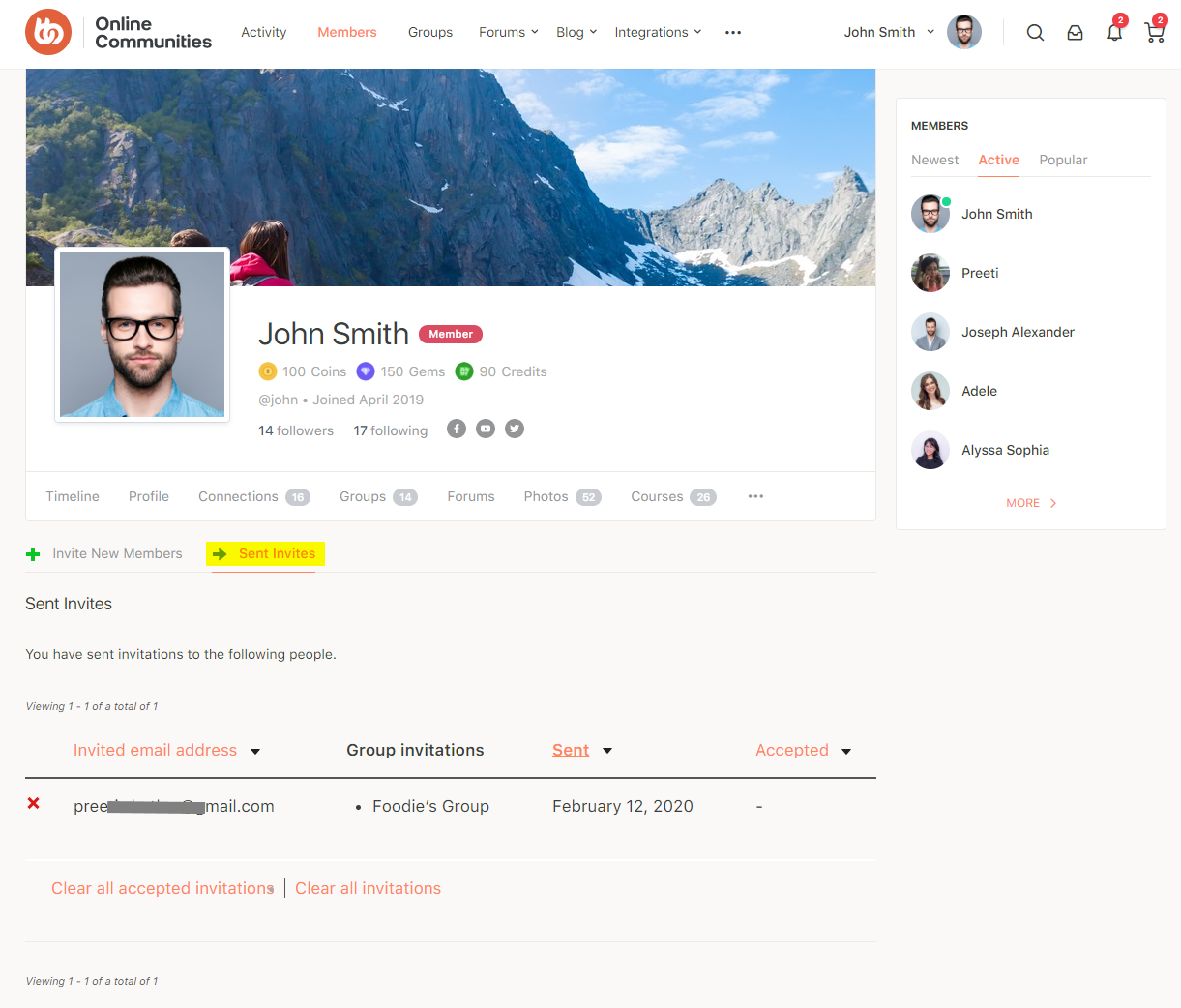Open the Connections profile tab
The width and height of the screenshot is (1181, 1008).
click(x=238, y=496)
